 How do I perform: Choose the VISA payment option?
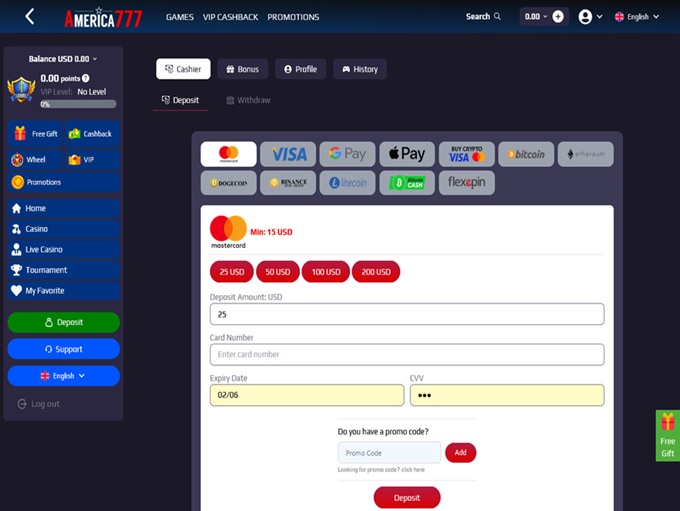coord(288,154)
